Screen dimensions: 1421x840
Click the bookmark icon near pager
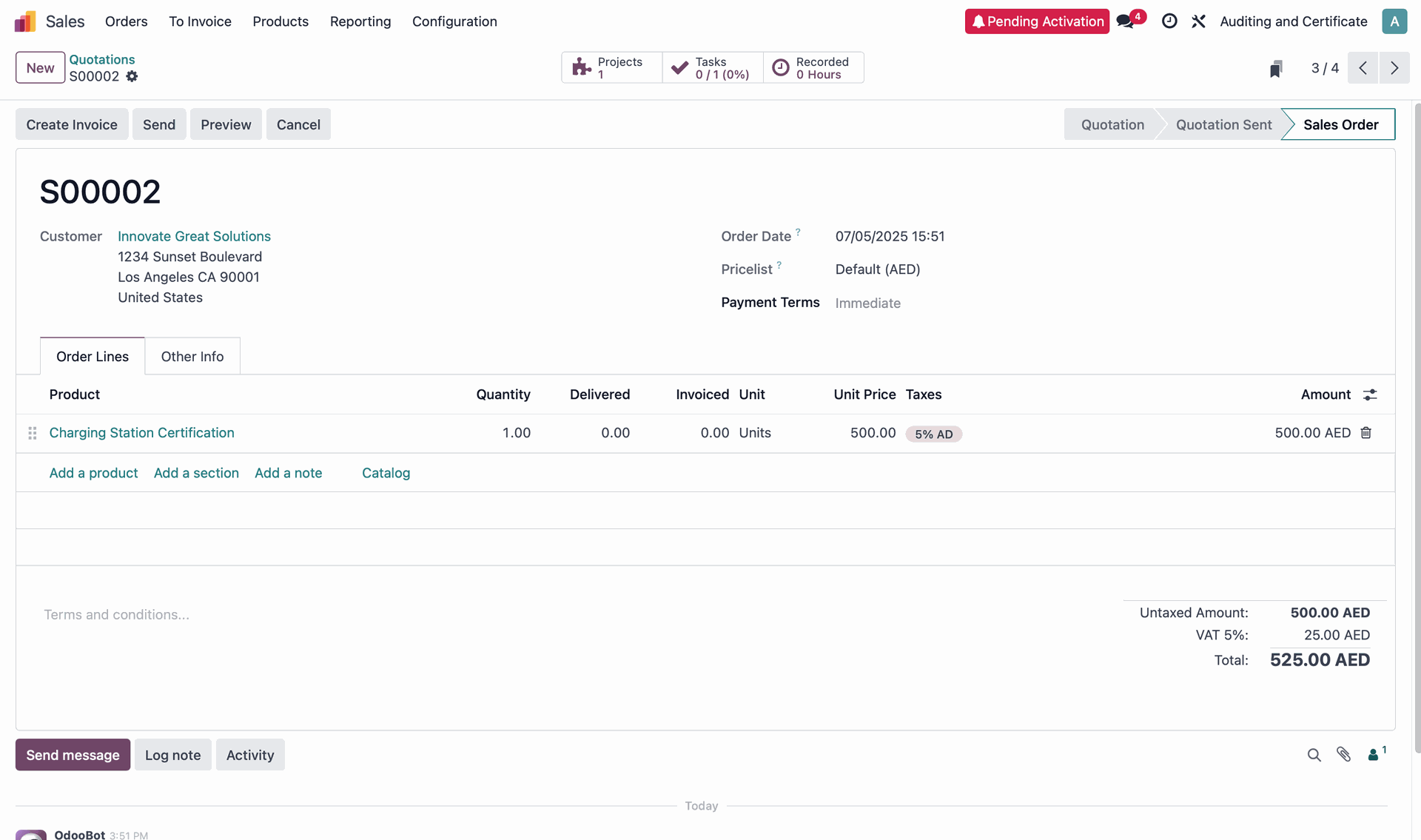(1276, 69)
